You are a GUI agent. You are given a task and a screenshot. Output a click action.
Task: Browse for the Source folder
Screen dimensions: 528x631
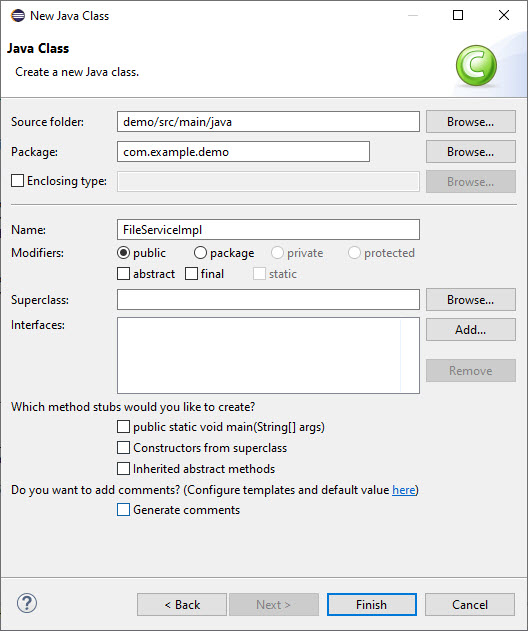tap(470, 122)
